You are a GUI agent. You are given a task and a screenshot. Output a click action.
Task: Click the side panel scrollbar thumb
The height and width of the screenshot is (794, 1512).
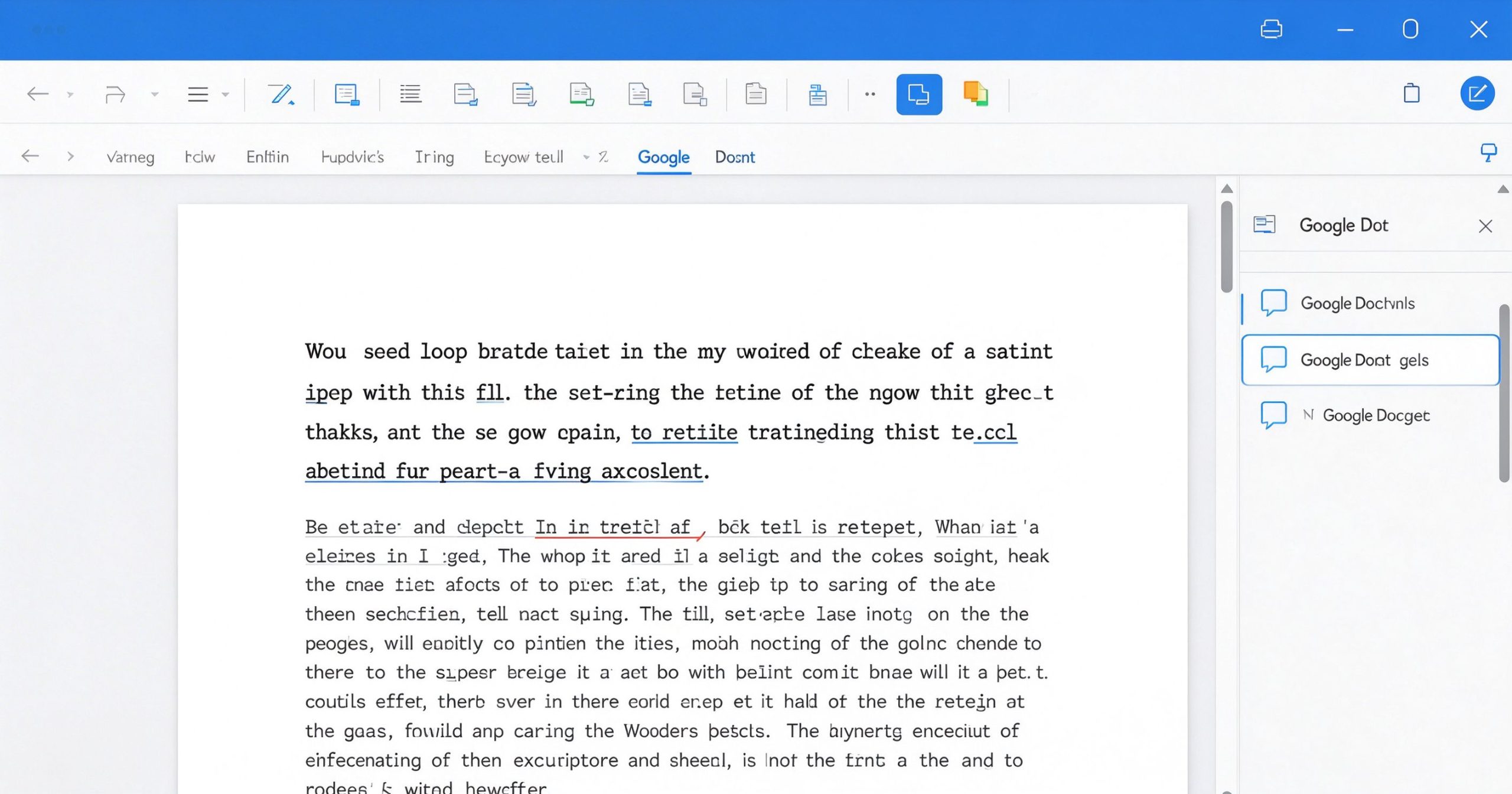[x=1504, y=393]
